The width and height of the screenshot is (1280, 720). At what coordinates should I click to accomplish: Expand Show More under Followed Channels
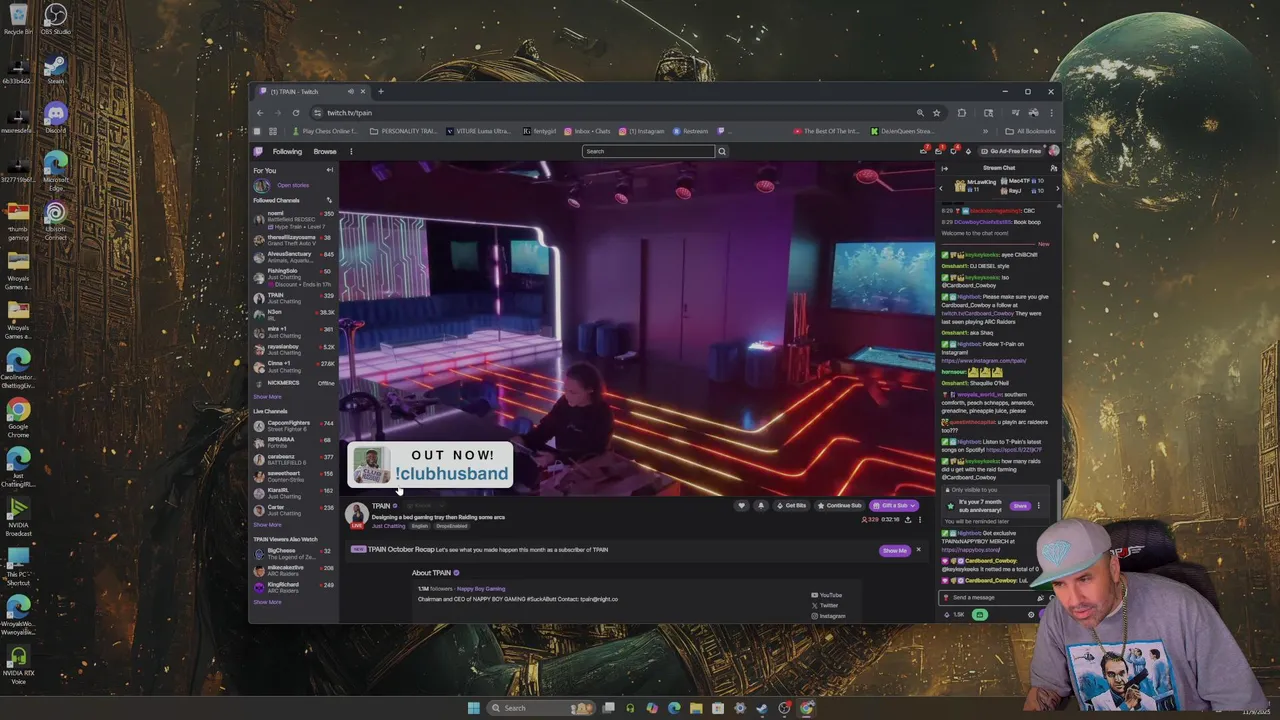coord(267,396)
